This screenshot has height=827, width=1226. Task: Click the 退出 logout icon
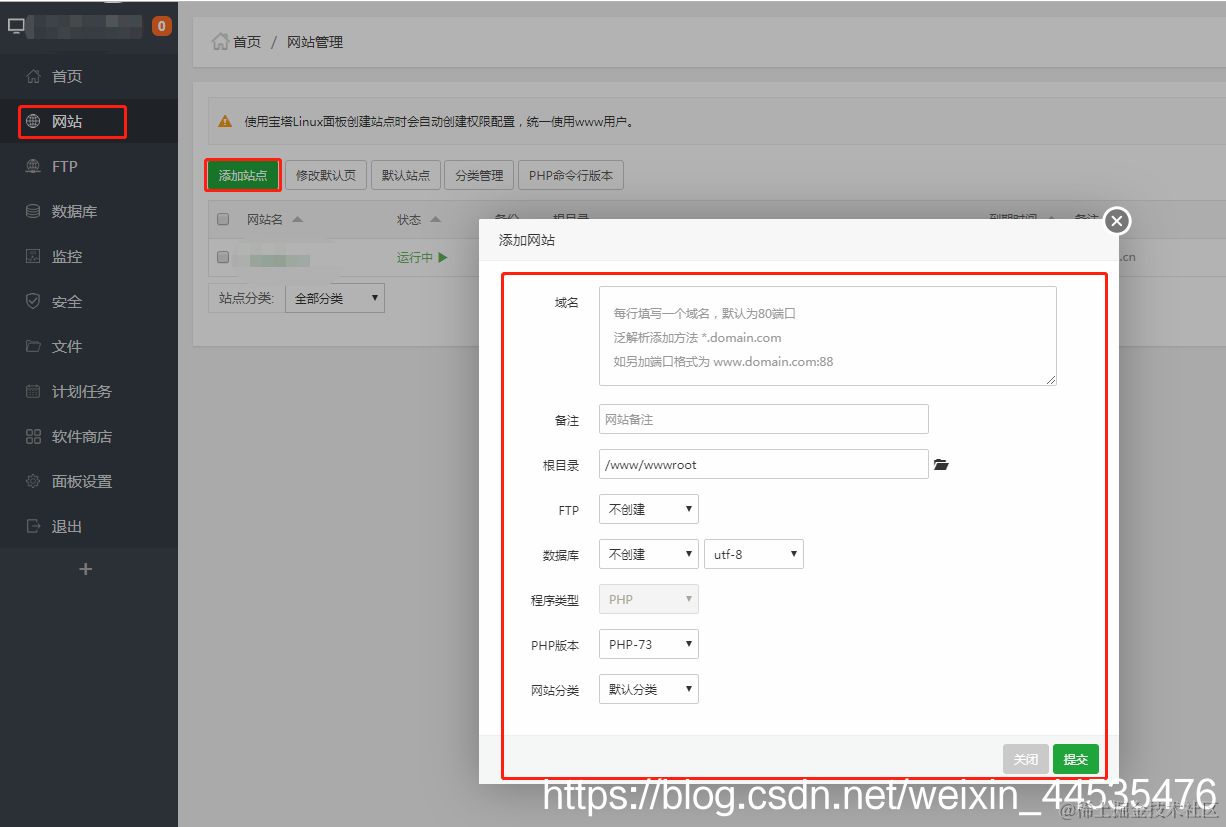pos(33,526)
